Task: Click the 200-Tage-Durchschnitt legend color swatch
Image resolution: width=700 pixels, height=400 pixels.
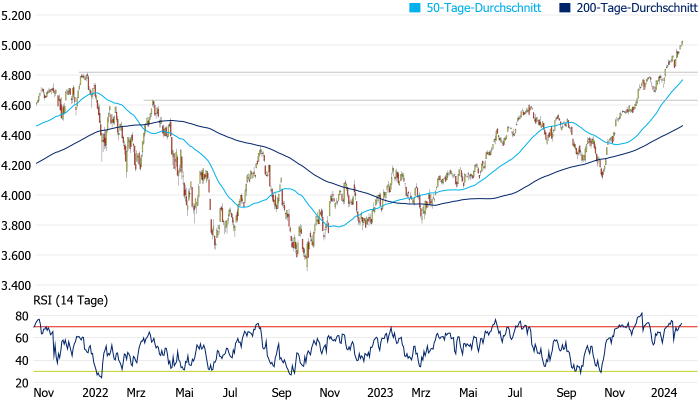Action: click(565, 8)
